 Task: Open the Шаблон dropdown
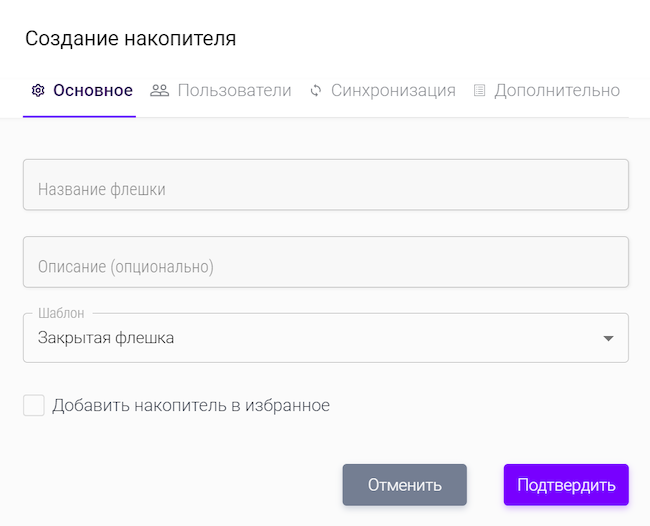coord(325,338)
